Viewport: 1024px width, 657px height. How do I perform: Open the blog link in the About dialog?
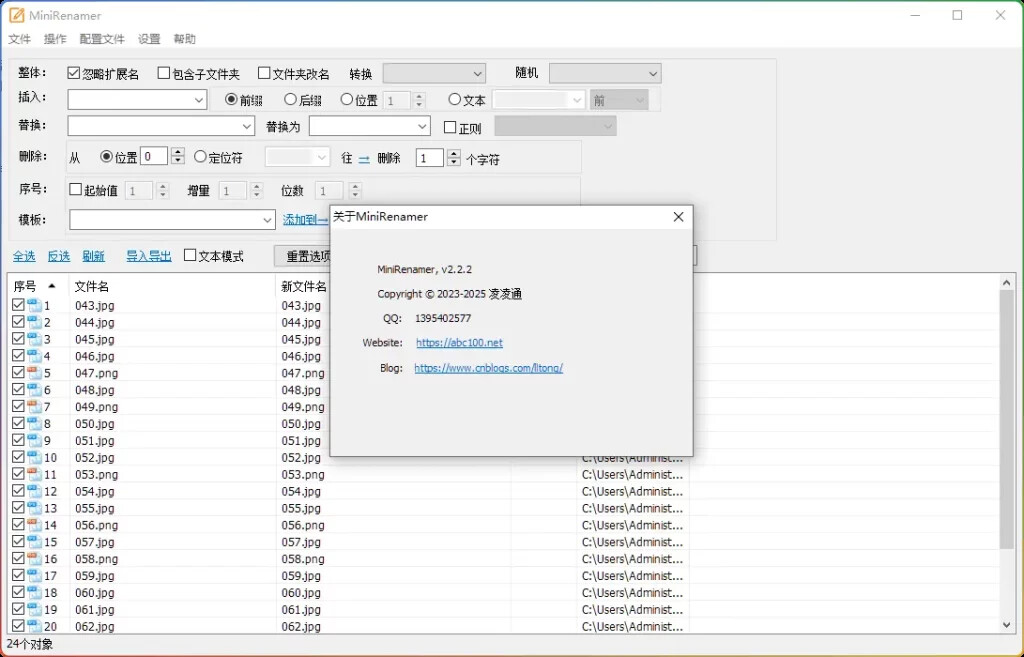click(x=488, y=367)
